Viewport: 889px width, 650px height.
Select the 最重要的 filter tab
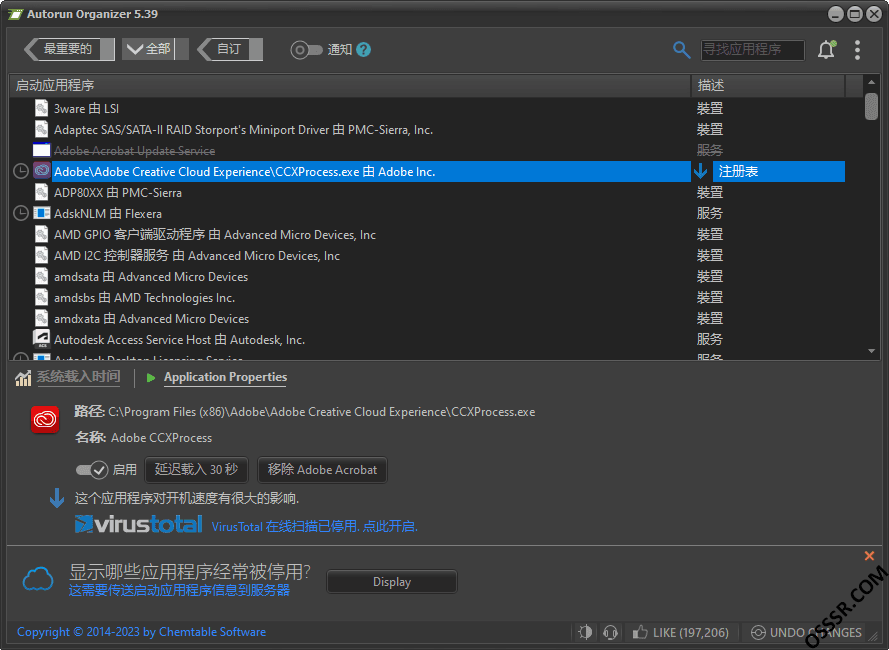[x=69, y=49]
